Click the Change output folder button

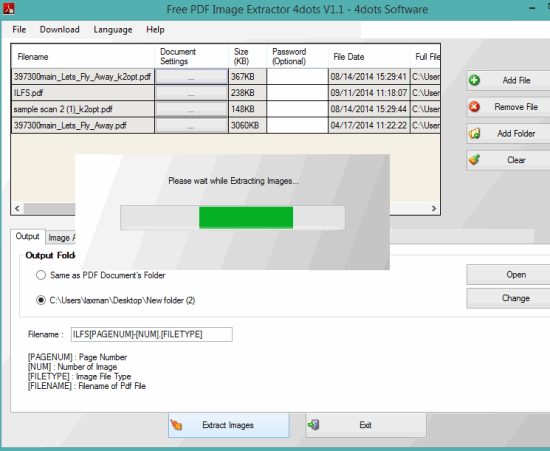(508, 298)
